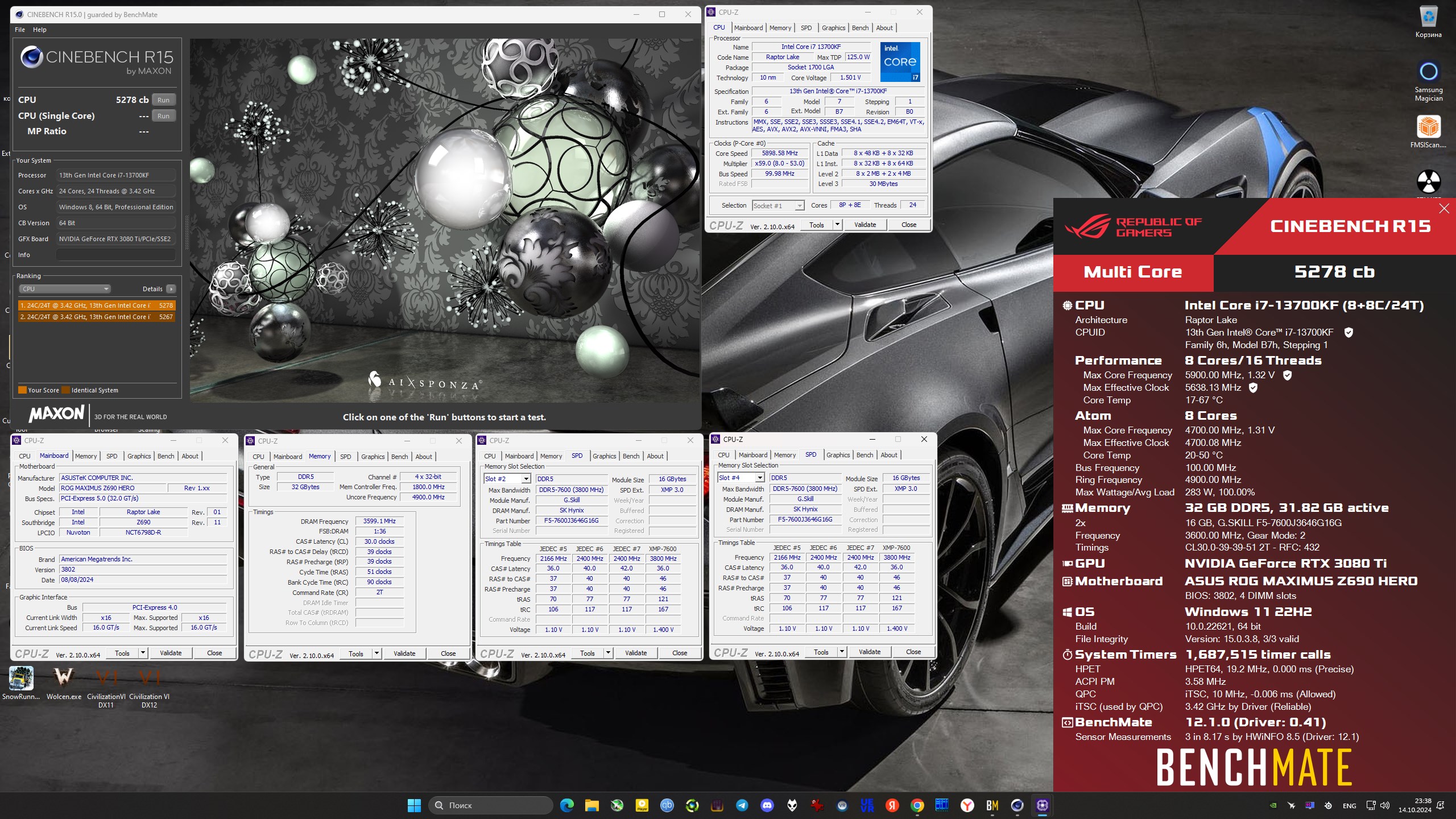Launch the FMSIScan desktop shortcut
This screenshot has width=1456, height=819.
tap(1428, 132)
